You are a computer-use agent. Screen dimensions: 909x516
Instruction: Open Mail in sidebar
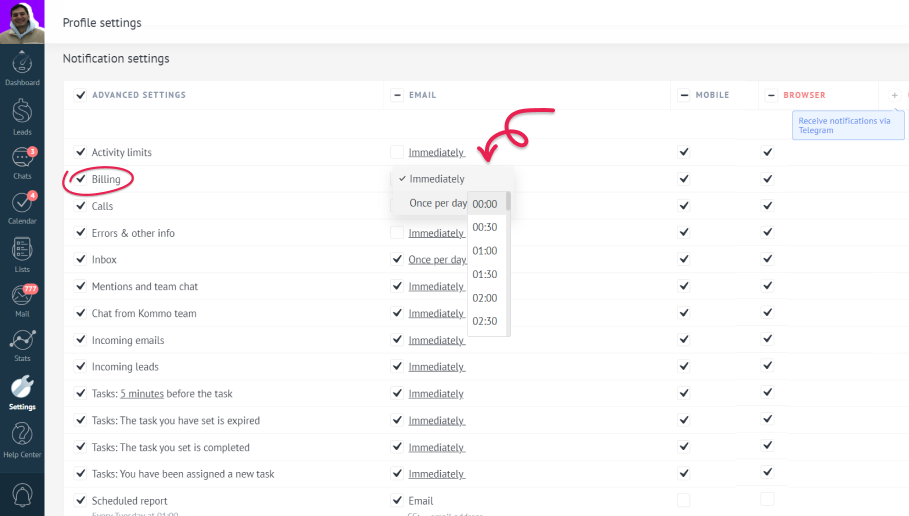pyautogui.click(x=22, y=300)
